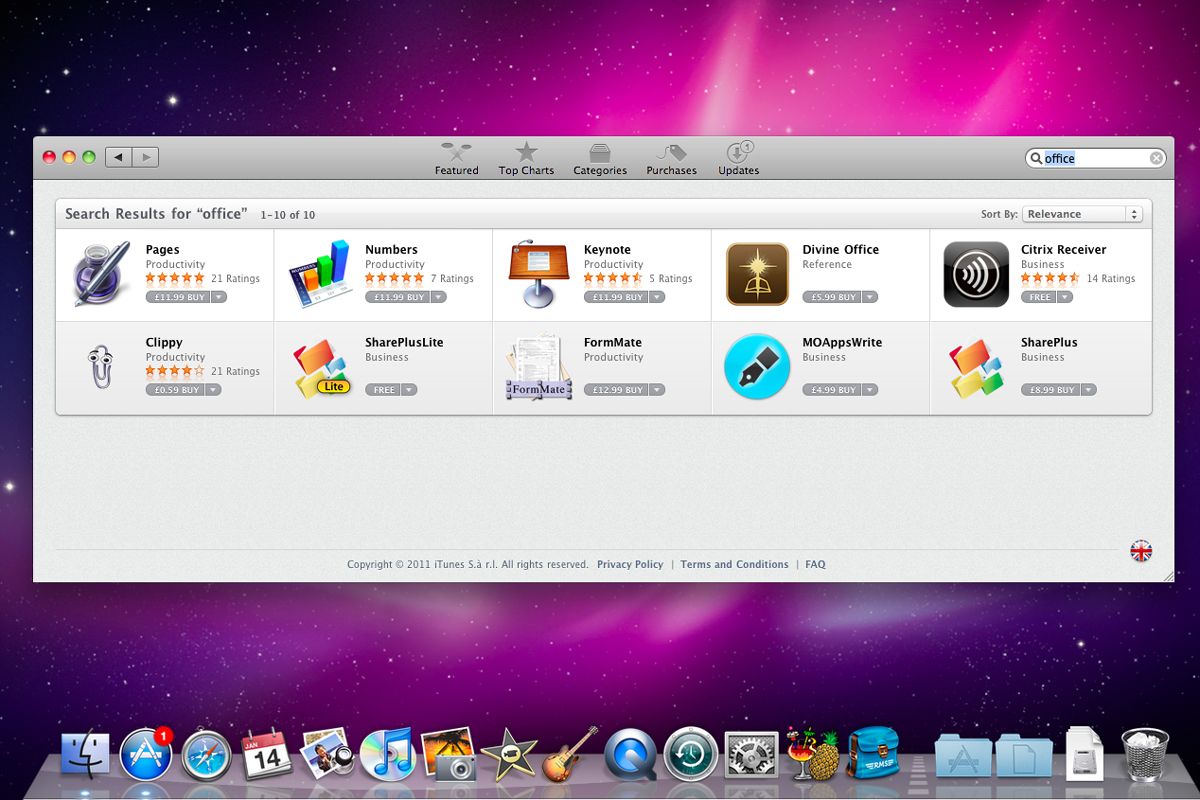Clear the search field with the X icon
The image size is (1200, 800).
tap(1156, 158)
